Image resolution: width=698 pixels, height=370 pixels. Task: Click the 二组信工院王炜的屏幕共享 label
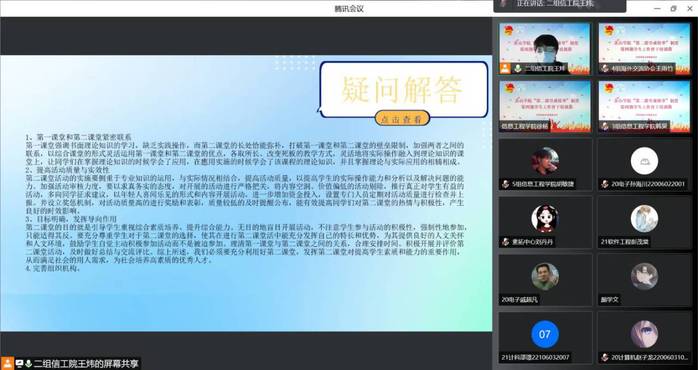tap(86, 364)
